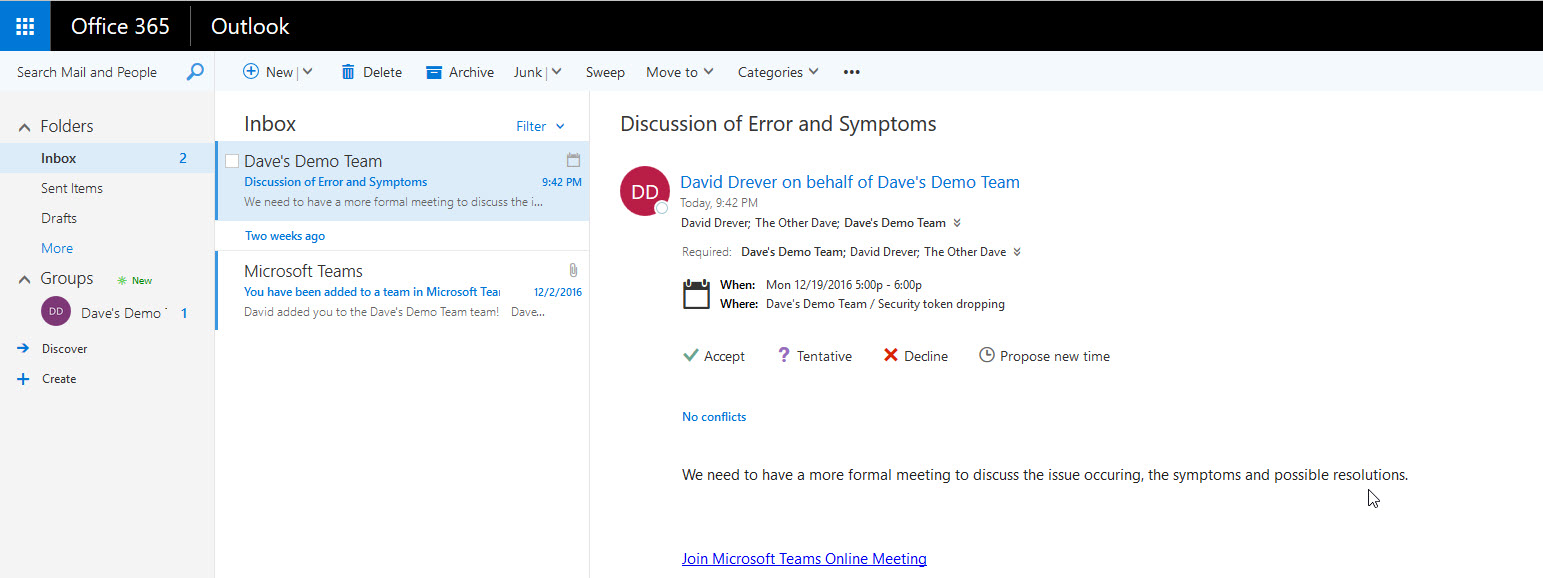Click the 9:42 PM timestamp in message list
The width and height of the screenshot is (1543, 578).
pos(561,182)
